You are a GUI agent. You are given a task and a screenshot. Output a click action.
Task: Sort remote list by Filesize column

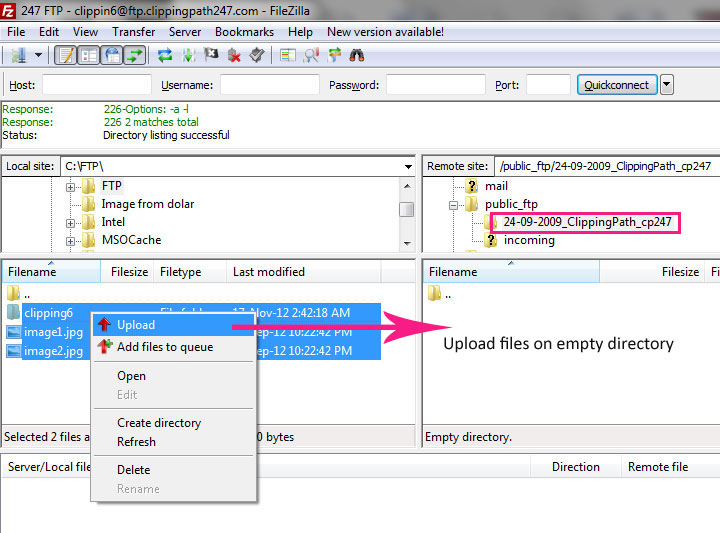coord(651,272)
